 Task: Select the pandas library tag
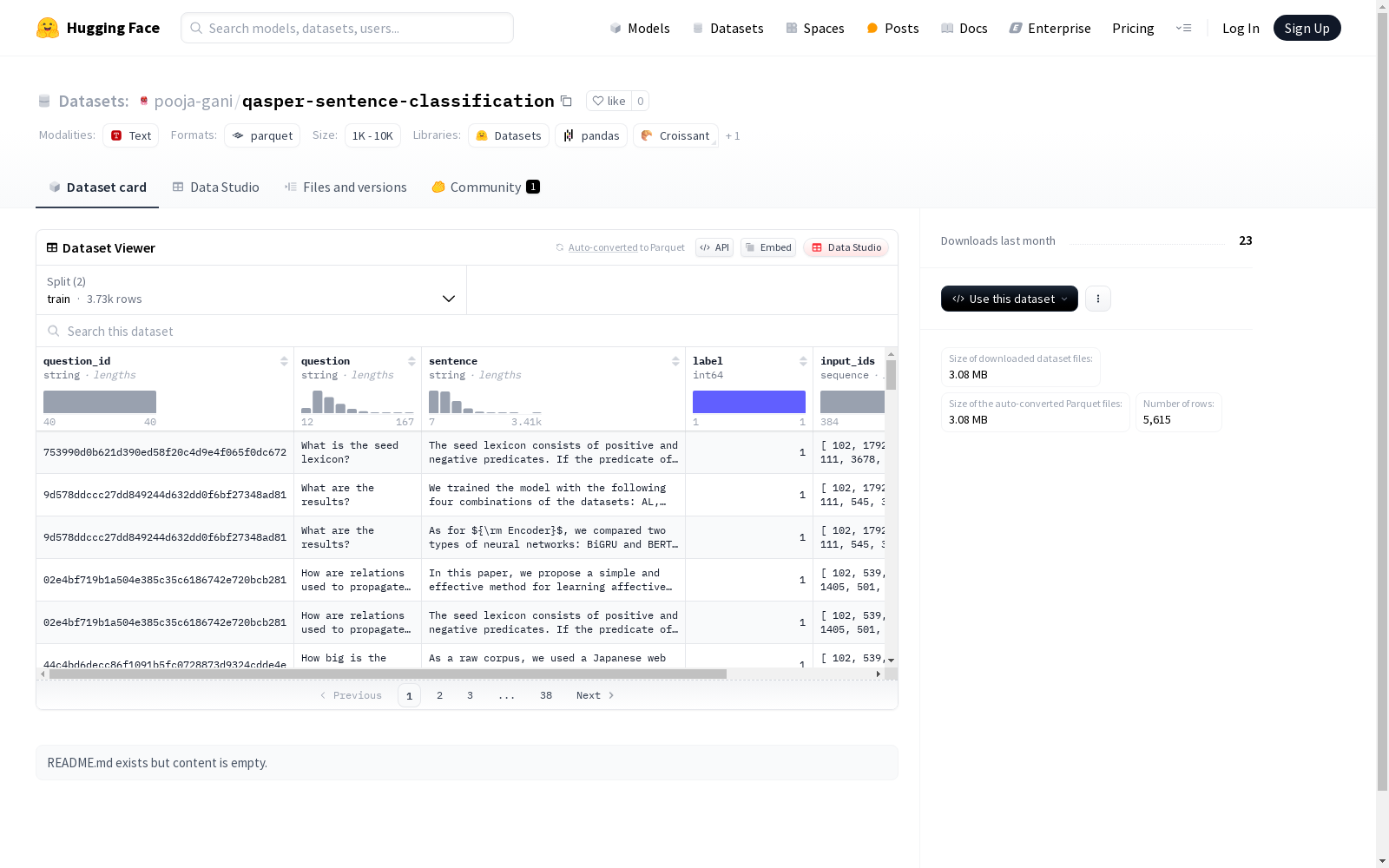591,135
